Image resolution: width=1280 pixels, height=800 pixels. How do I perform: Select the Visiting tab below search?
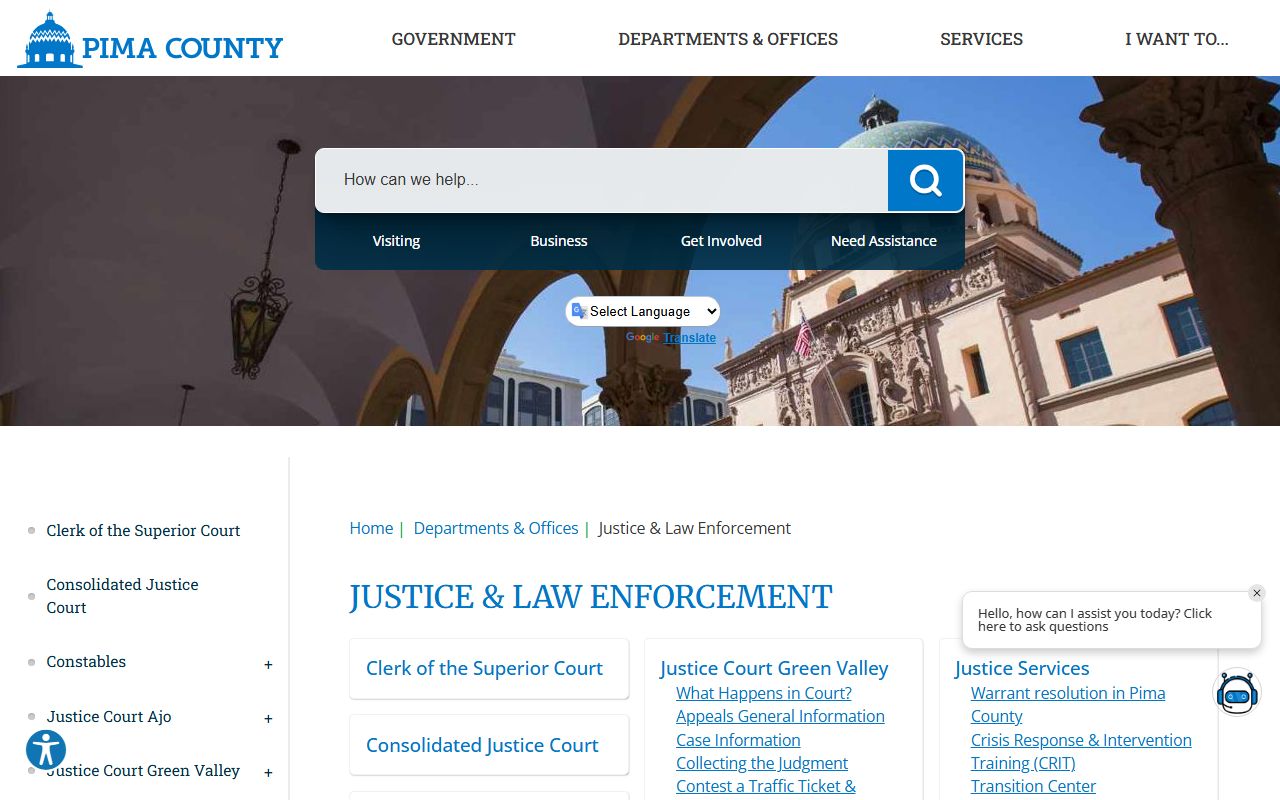396,241
